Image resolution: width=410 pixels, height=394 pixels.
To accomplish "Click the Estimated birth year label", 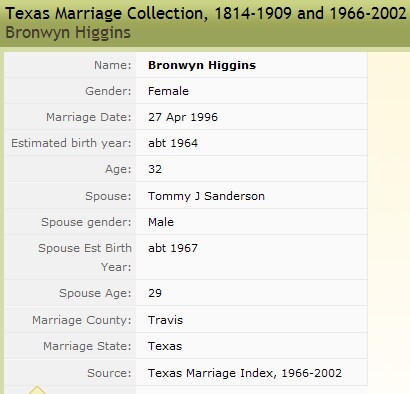I will 71,143.
